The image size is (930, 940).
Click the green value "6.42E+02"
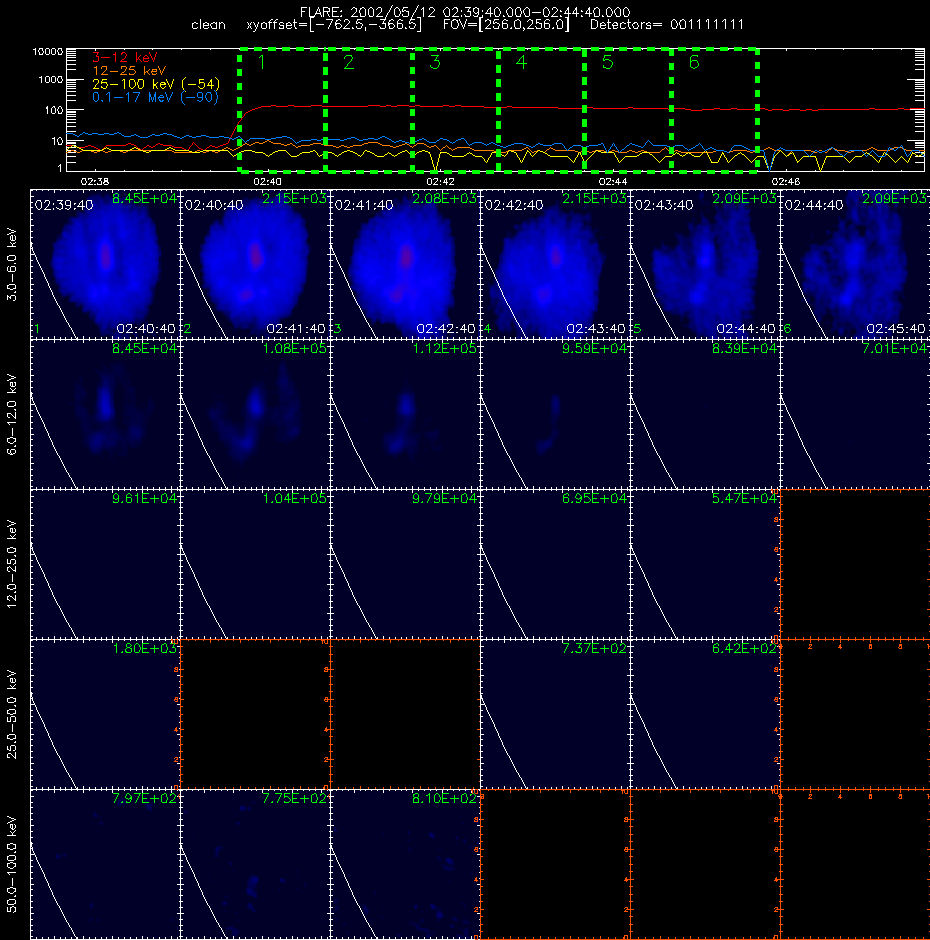point(744,649)
